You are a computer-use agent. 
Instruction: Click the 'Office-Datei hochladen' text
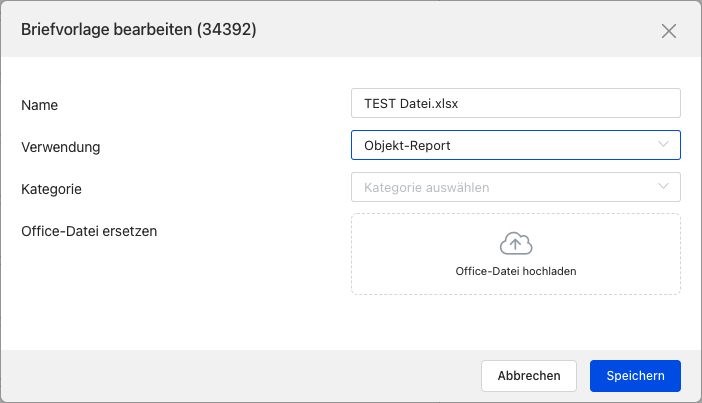516,271
